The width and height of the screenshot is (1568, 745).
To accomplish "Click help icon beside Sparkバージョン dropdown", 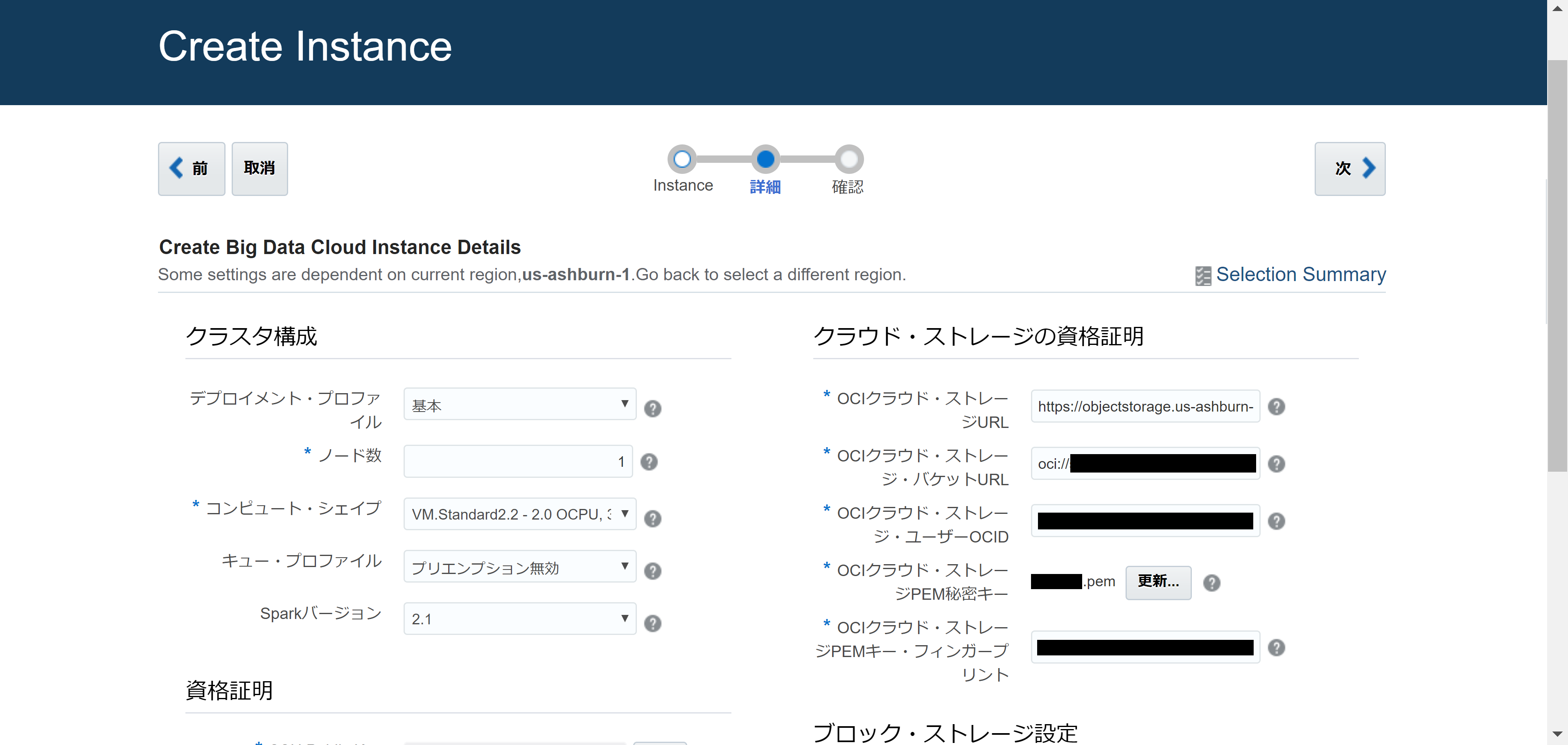I will (x=652, y=623).
